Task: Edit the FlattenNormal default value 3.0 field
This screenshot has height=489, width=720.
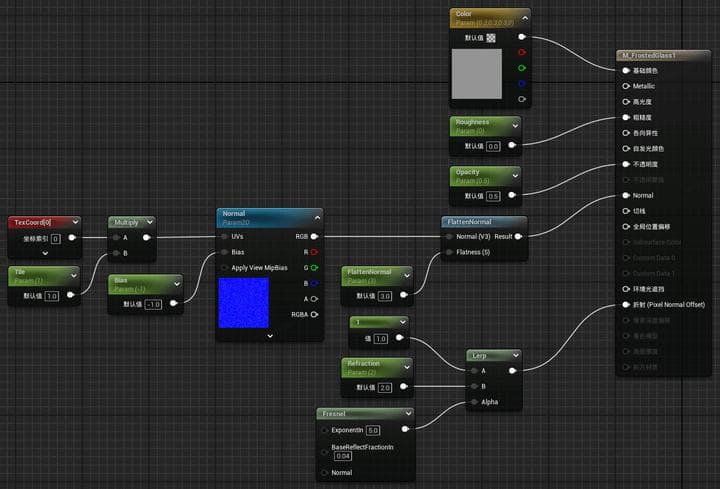Action: pos(385,296)
